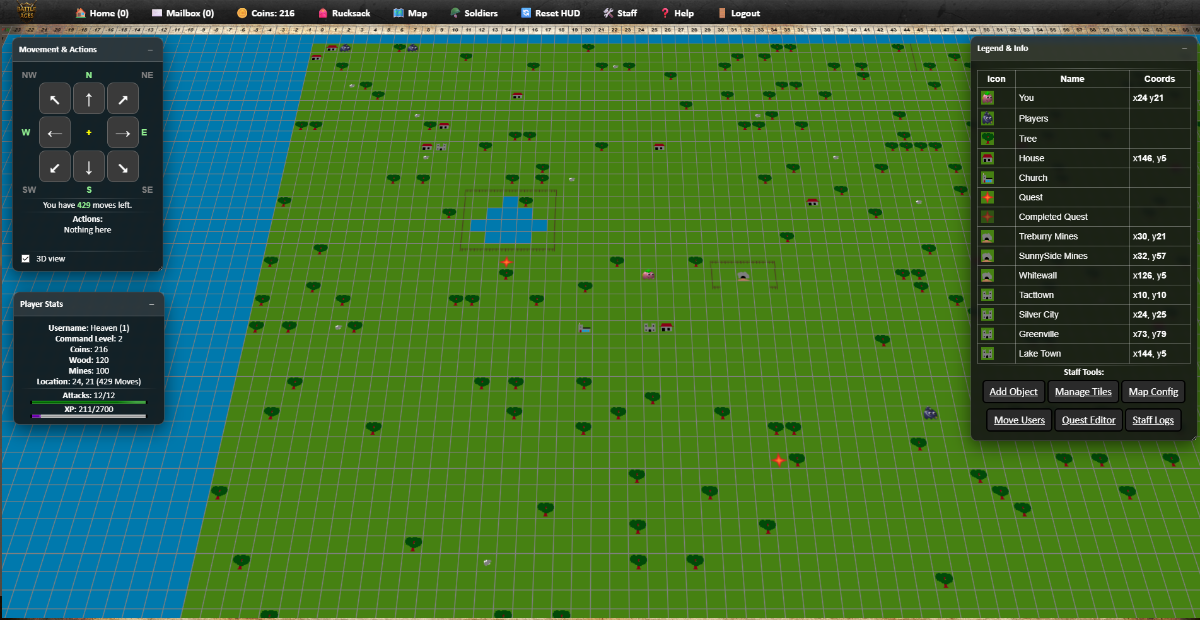1200x620 pixels.
Task: Collapse the Player Stats panel
Action: (x=150, y=304)
